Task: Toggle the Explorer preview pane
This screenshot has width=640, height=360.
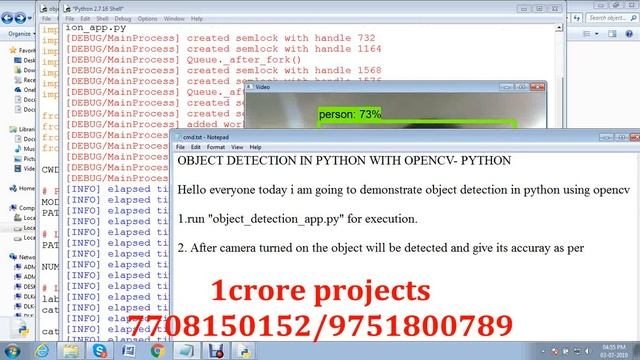Action: (612, 34)
